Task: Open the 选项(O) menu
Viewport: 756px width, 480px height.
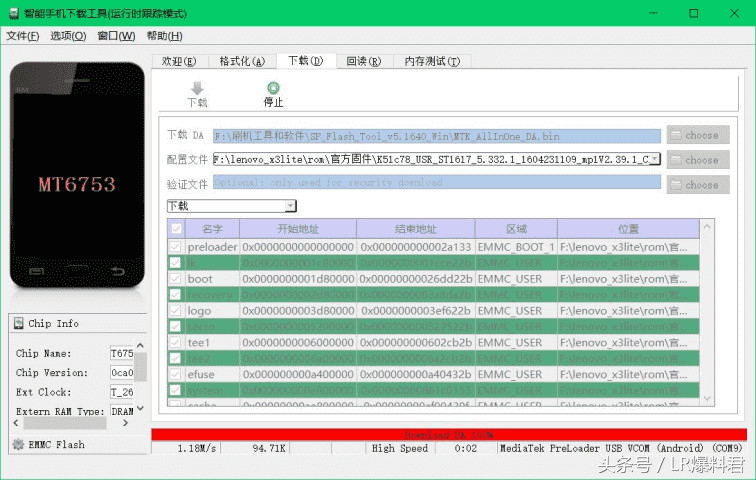Action: pyautogui.click(x=68, y=36)
